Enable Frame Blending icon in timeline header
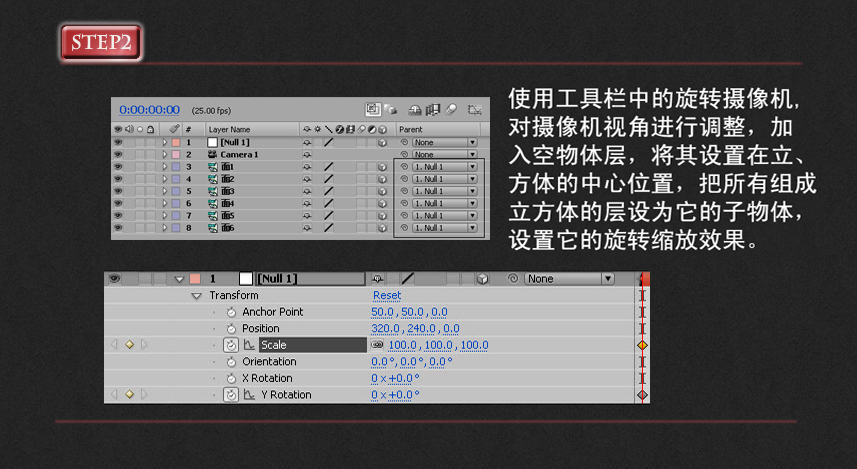The width and height of the screenshot is (857, 469). [432, 110]
